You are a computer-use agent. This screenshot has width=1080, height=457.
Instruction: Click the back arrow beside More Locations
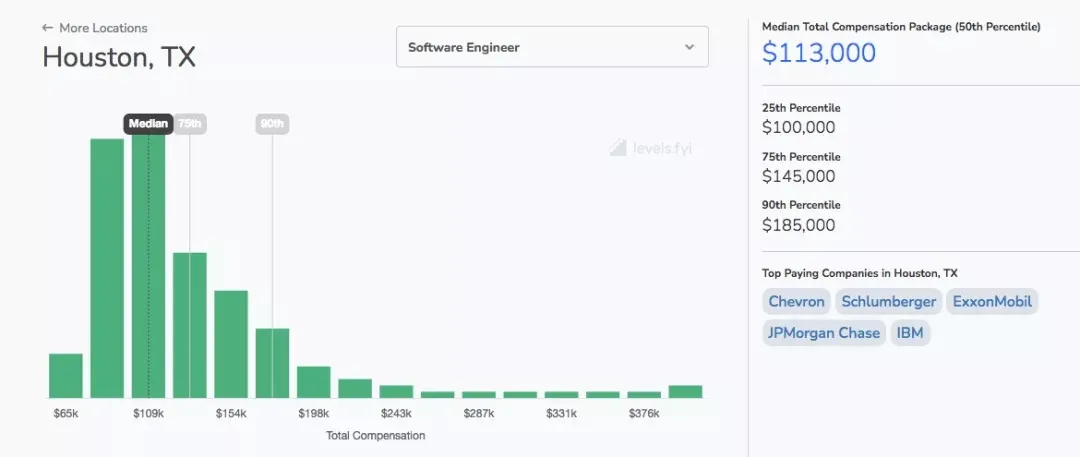coord(47,28)
